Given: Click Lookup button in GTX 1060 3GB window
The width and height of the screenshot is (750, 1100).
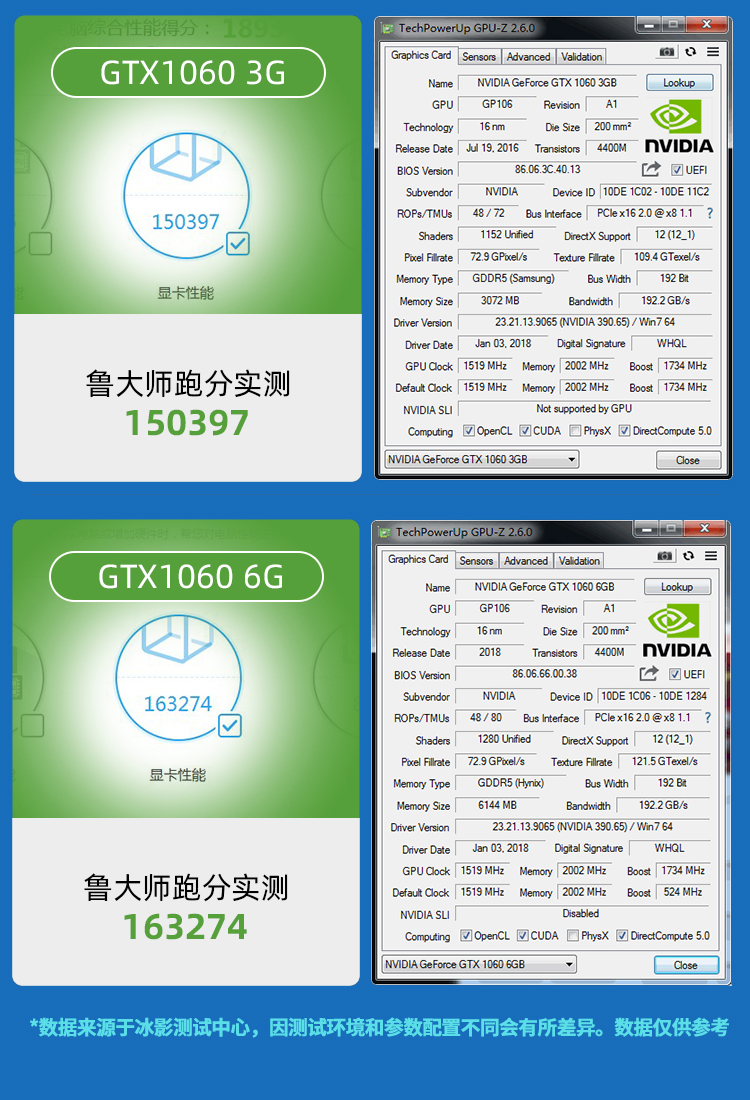Looking at the screenshot, I should click(679, 83).
